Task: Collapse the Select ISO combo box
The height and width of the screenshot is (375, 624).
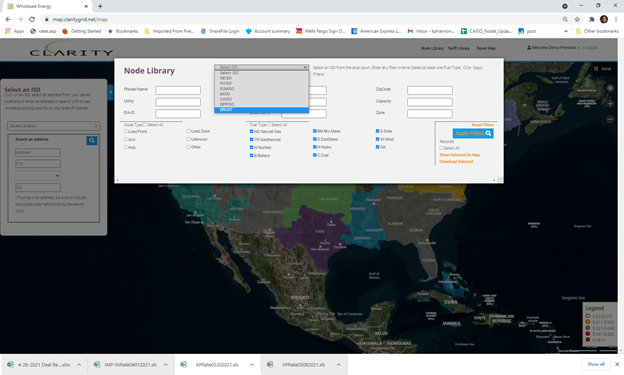Action: 261,67
